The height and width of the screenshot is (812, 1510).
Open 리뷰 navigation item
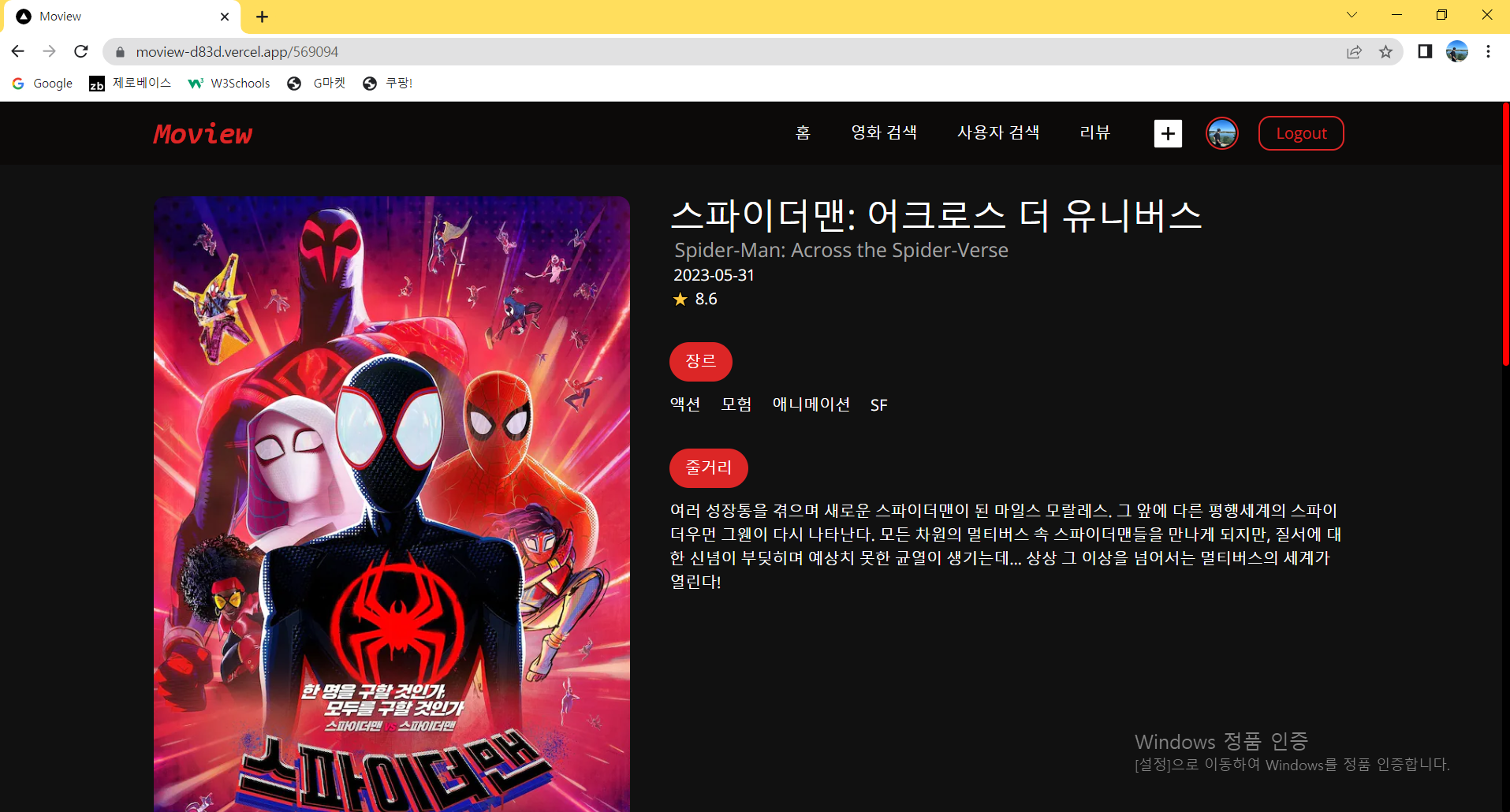[1095, 132]
